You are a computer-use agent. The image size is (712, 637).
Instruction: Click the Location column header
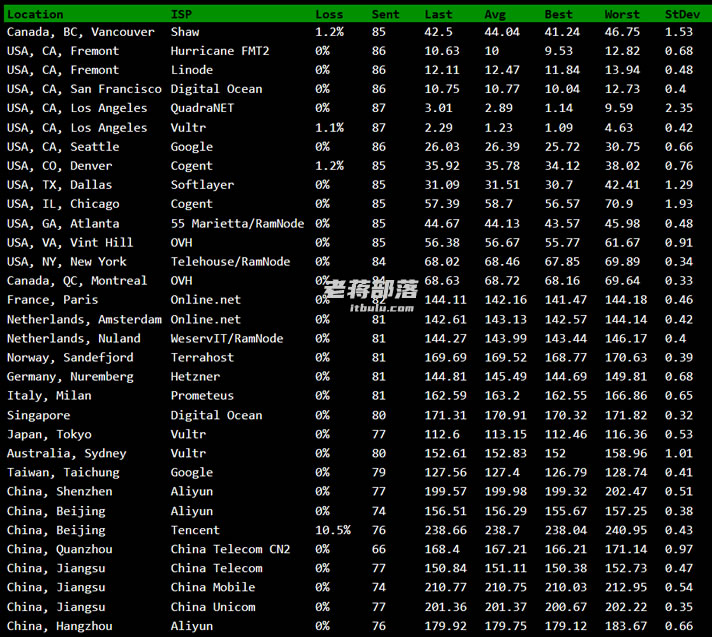click(x=35, y=15)
